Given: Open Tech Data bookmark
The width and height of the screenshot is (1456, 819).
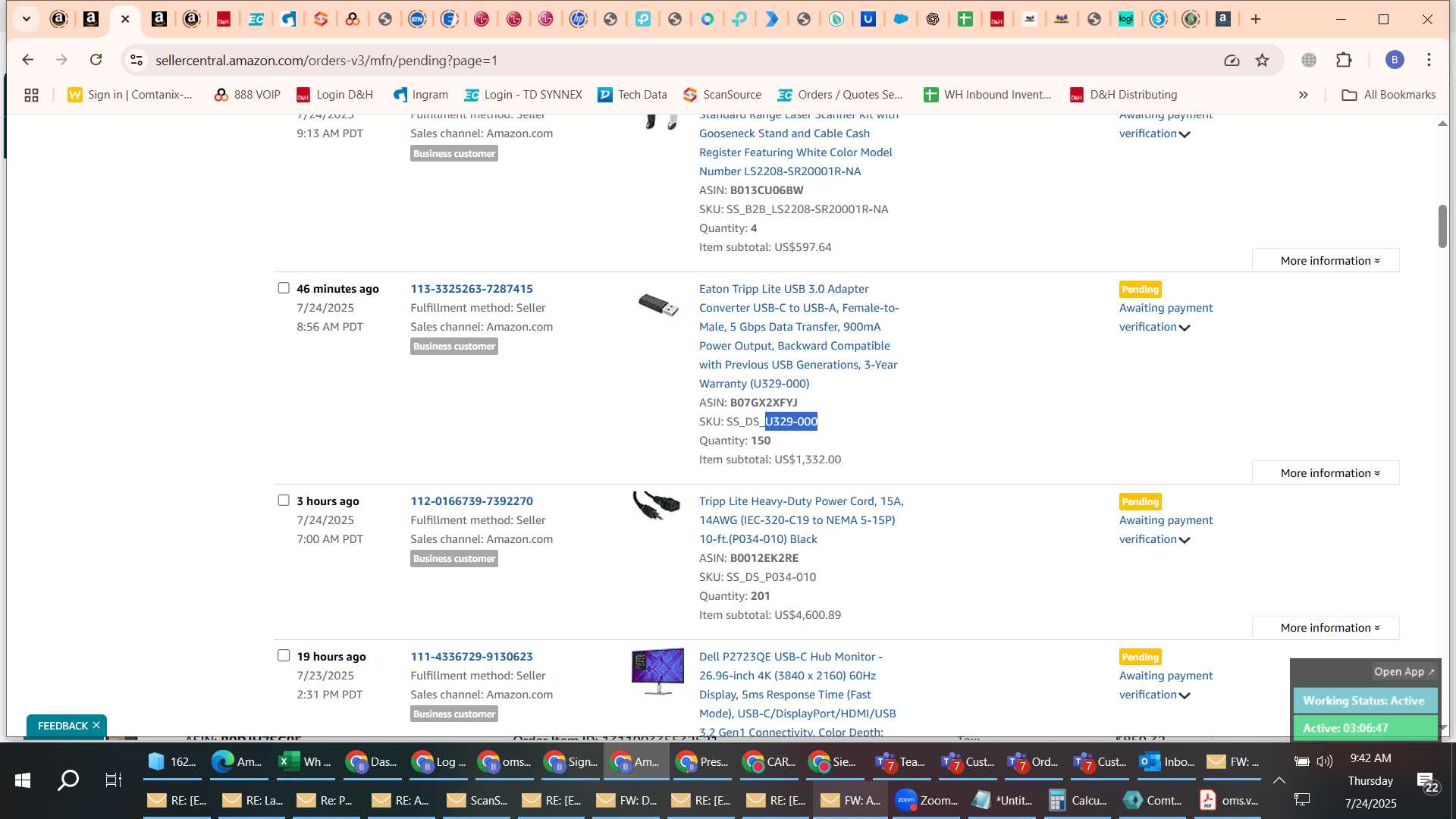Looking at the screenshot, I should tap(632, 95).
